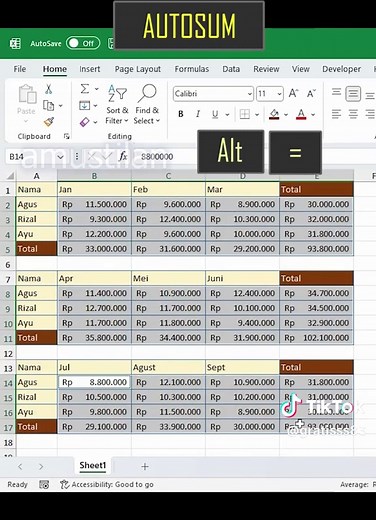
Task: Add a new sheet with plus
Action: click(x=145, y=466)
